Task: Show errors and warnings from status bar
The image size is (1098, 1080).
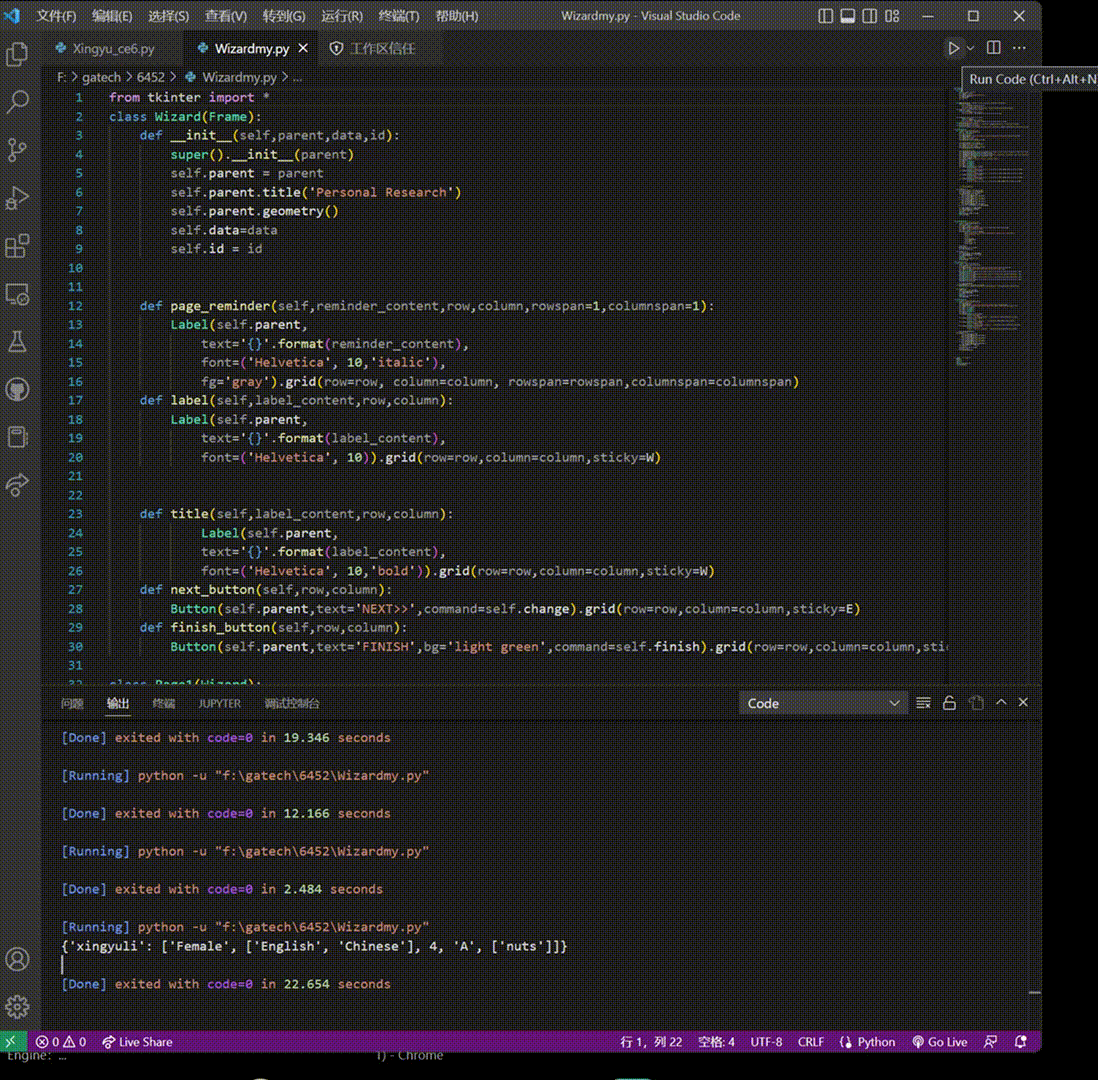Action: (61, 1041)
